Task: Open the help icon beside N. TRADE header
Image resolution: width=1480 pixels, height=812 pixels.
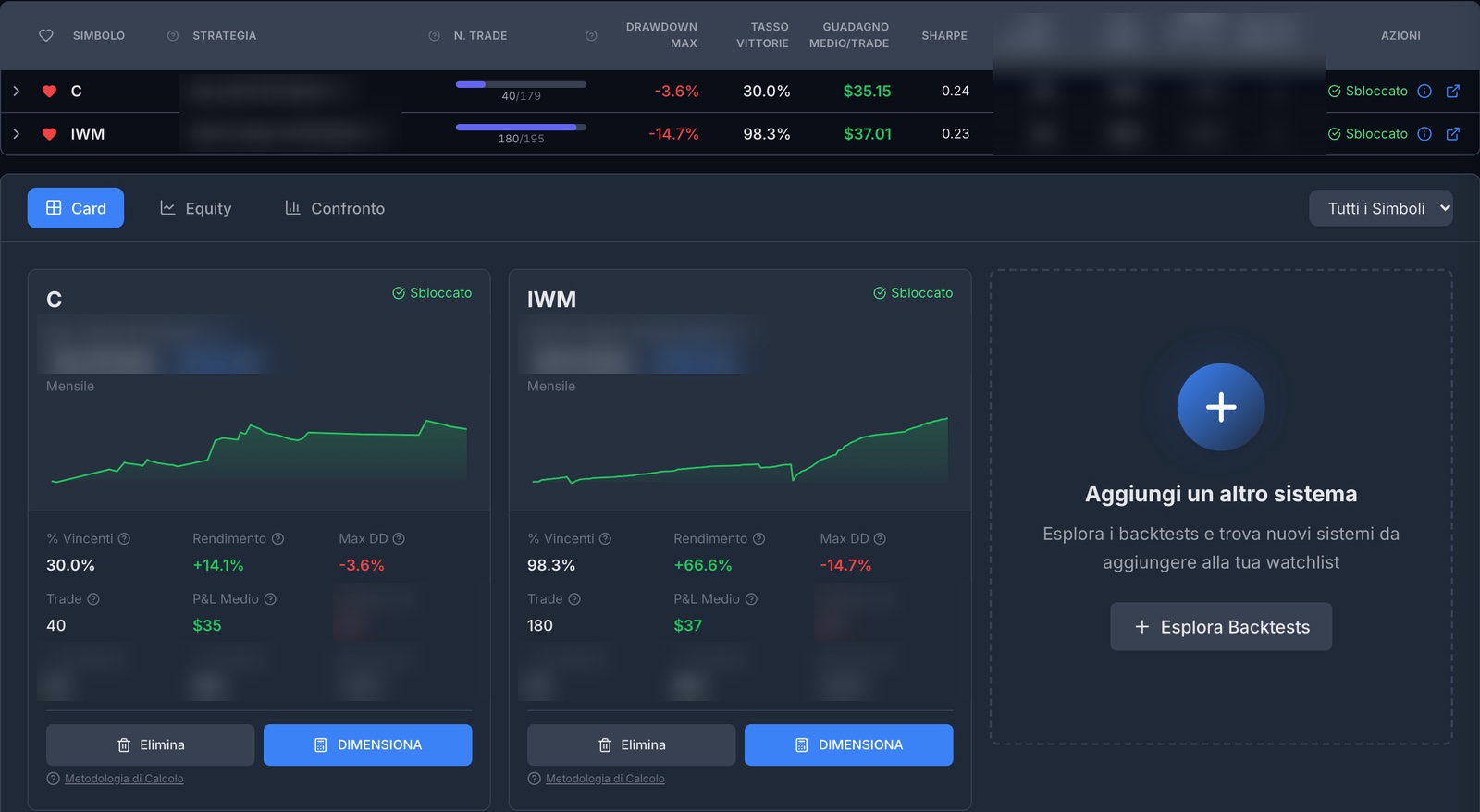Action: (x=434, y=35)
